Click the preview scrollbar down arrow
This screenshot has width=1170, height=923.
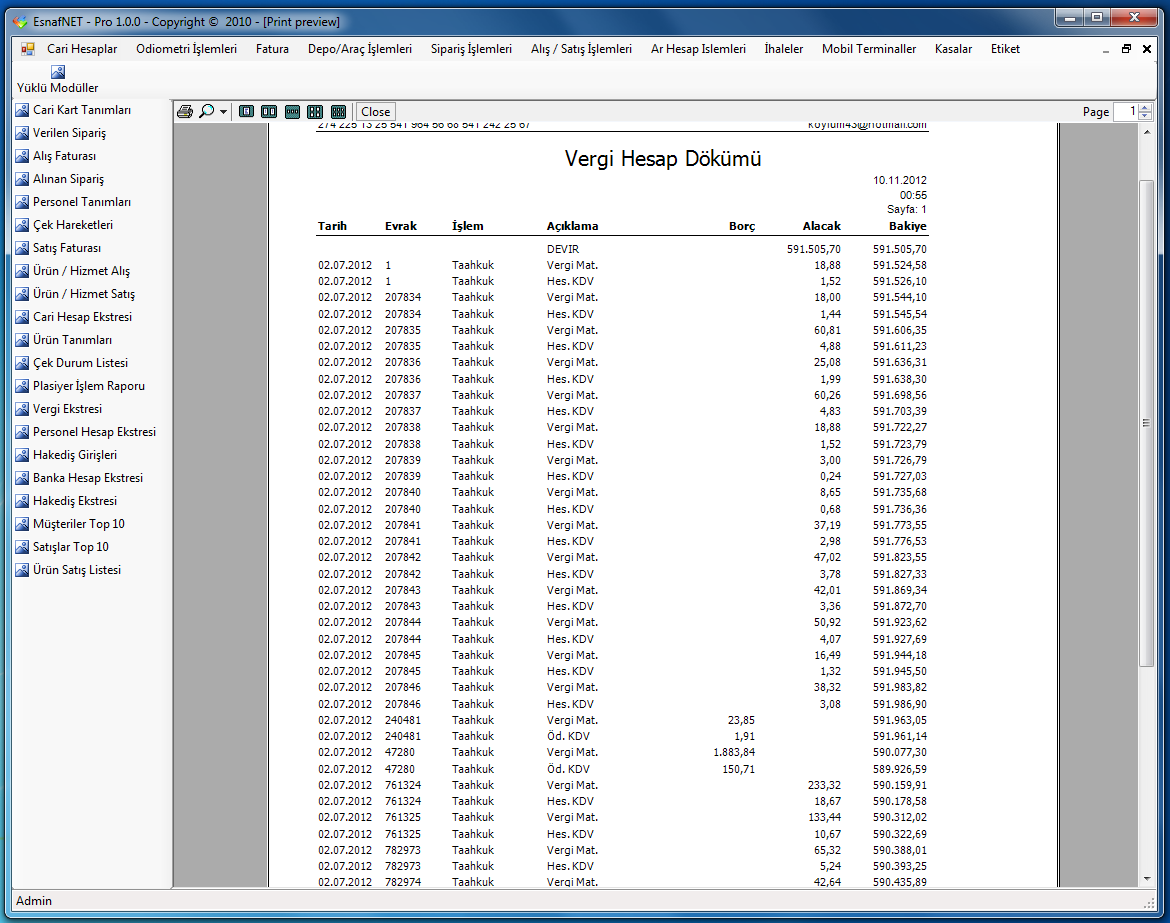click(1147, 879)
